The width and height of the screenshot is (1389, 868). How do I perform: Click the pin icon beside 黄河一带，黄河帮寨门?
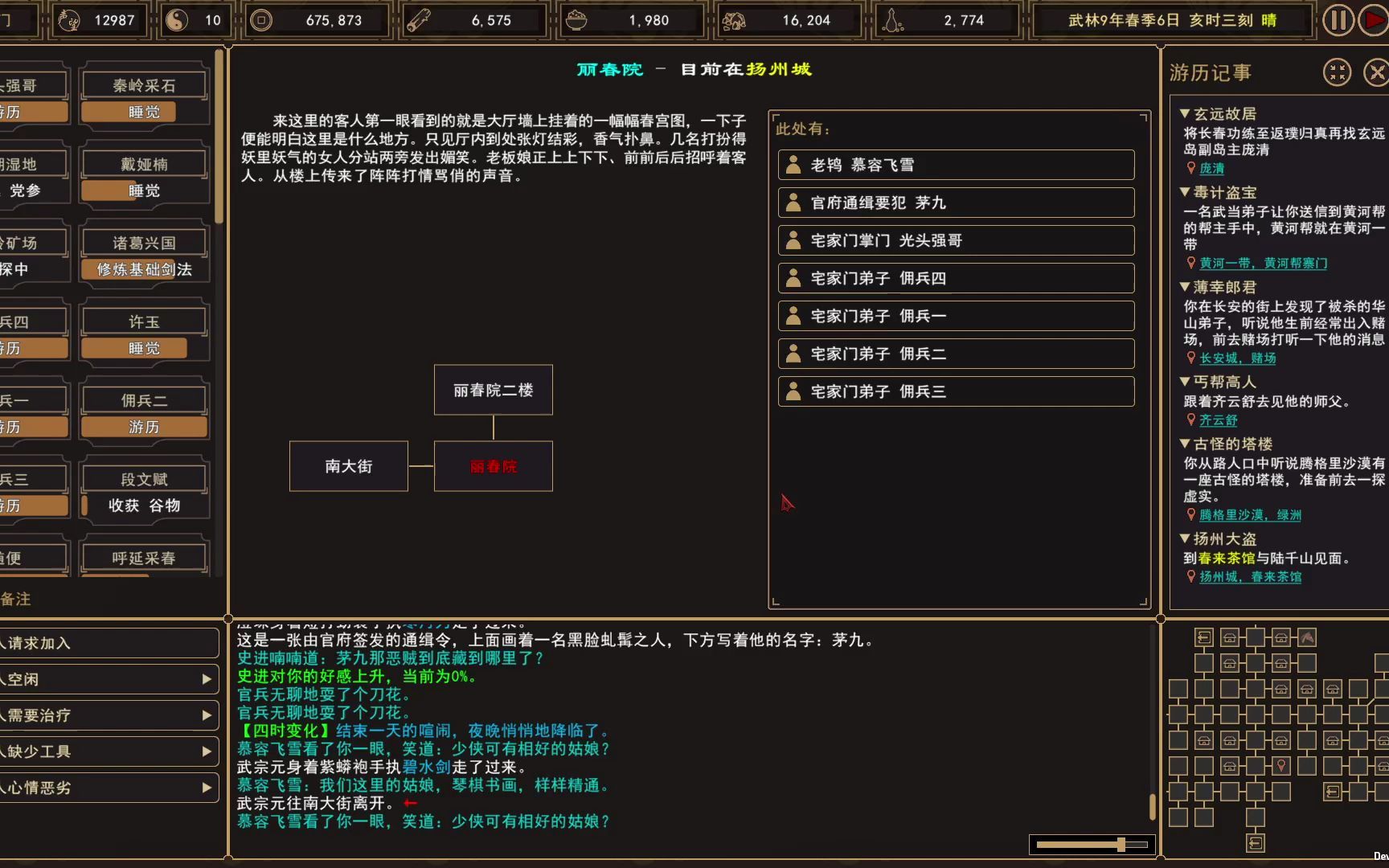coord(1191,263)
